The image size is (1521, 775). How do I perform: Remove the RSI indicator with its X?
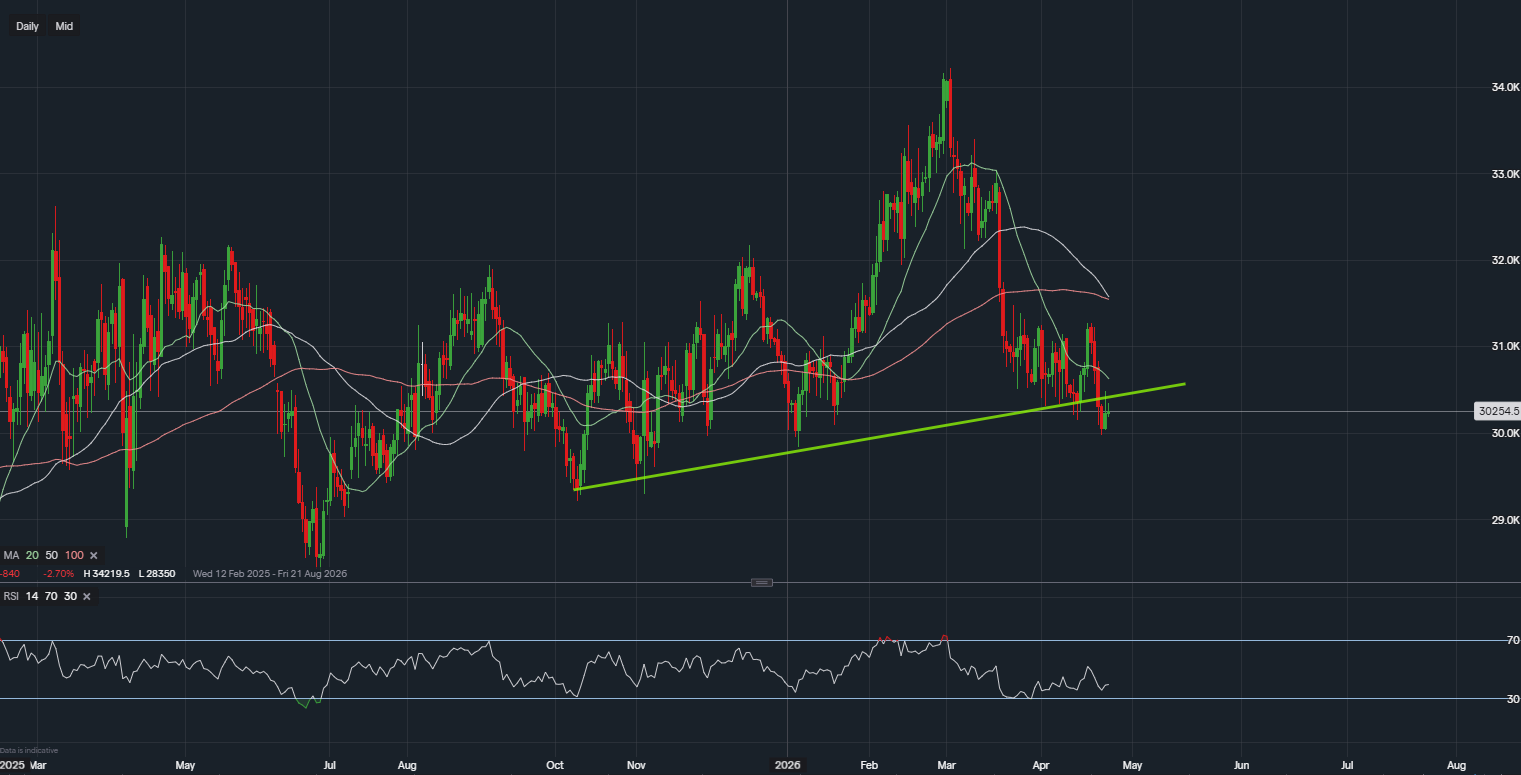coord(86,596)
